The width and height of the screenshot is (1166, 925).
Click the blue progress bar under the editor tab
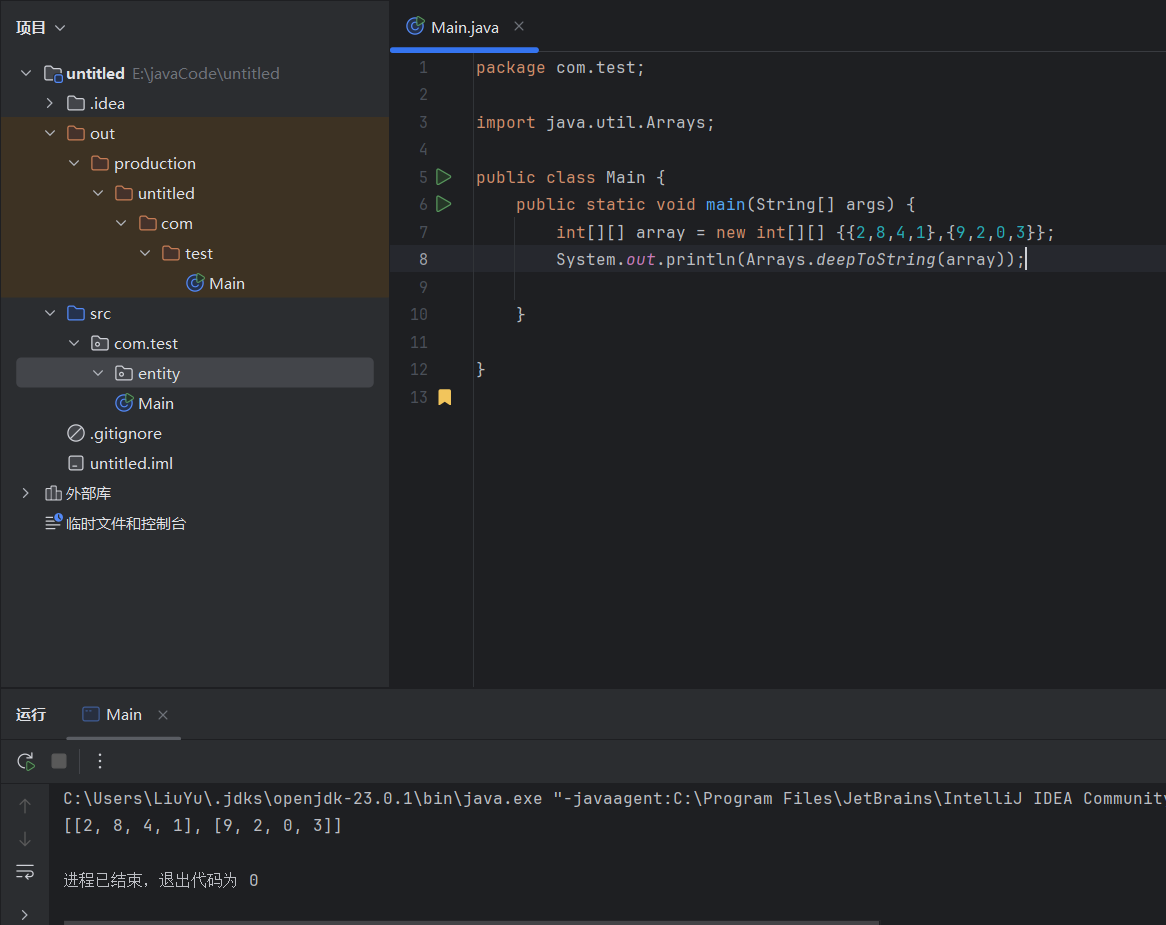[463, 47]
